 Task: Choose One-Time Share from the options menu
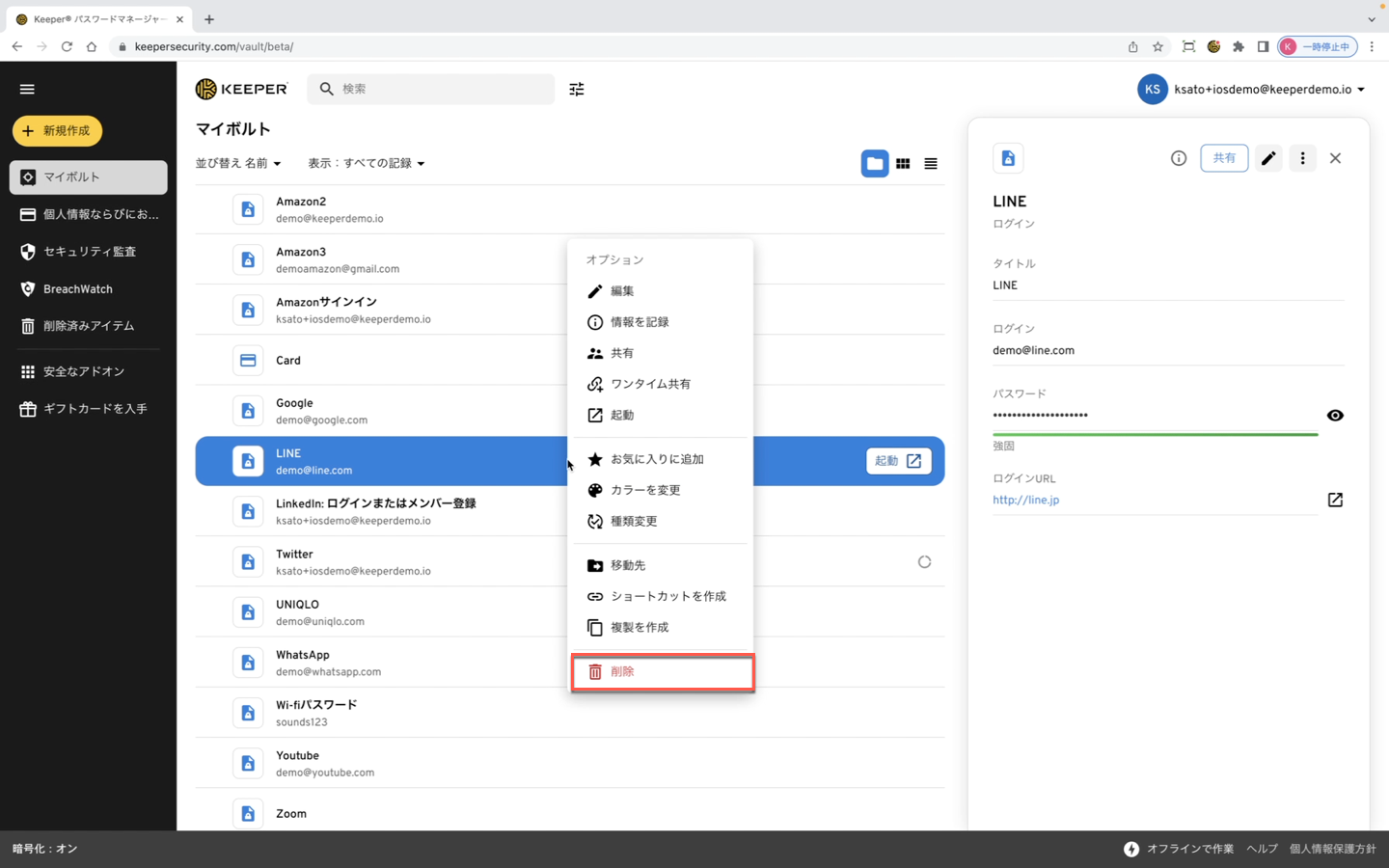[x=650, y=384]
